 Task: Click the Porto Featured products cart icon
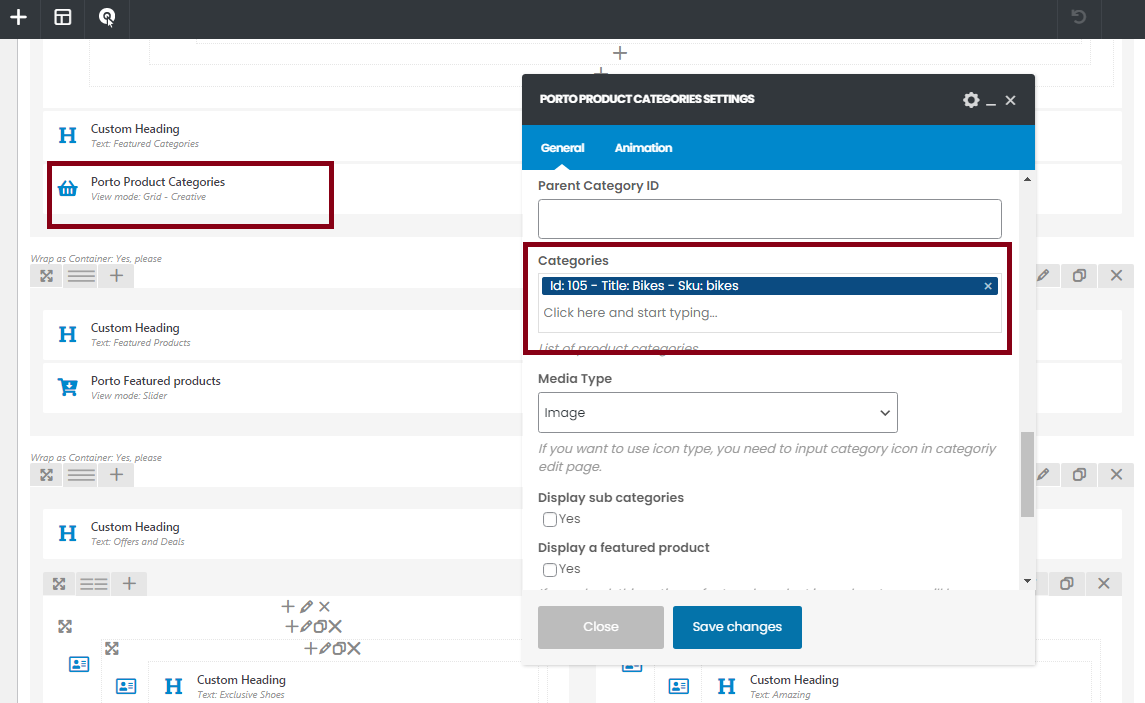click(x=67, y=387)
